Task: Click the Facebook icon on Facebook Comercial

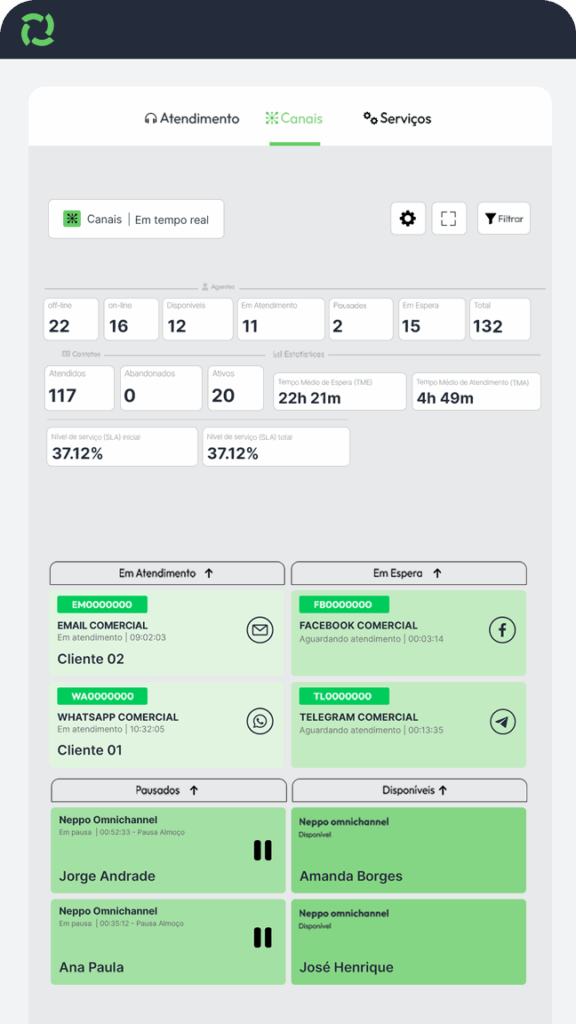Action: [x=503, y=630]
